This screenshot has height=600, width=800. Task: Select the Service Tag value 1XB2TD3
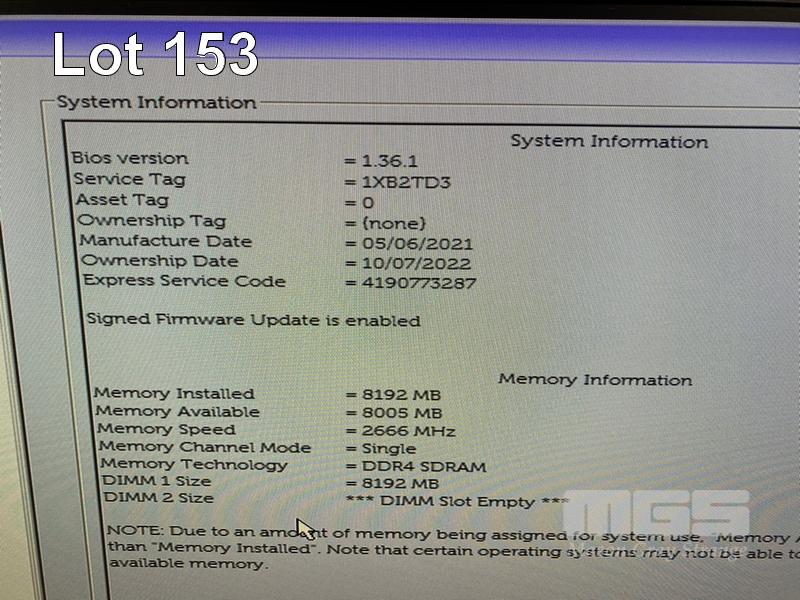(406, 182)
